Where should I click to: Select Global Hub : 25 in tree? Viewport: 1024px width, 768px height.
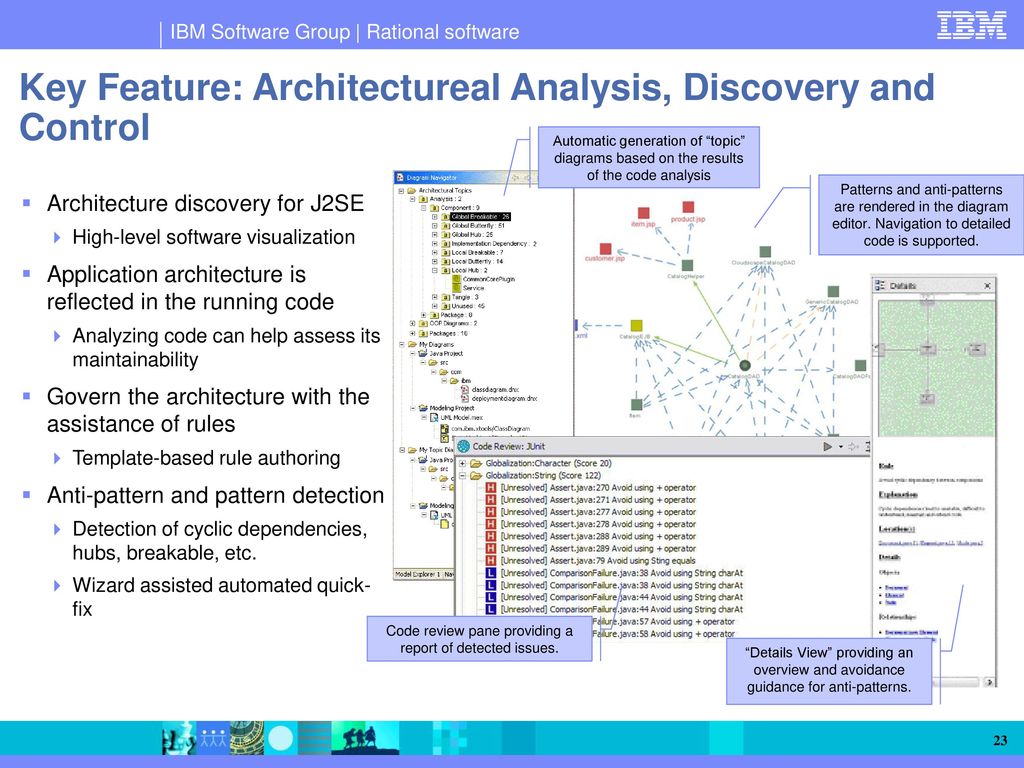(x=472, y=234)
